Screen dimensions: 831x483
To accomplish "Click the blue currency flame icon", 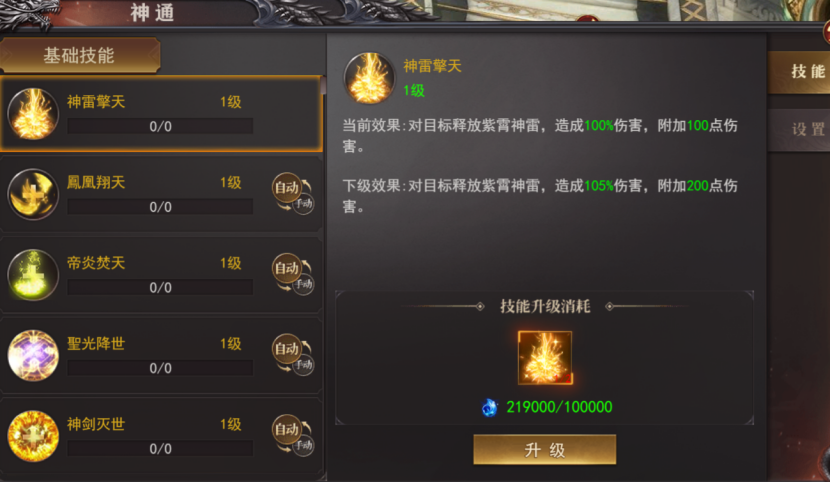I will (x=490, y=407).
